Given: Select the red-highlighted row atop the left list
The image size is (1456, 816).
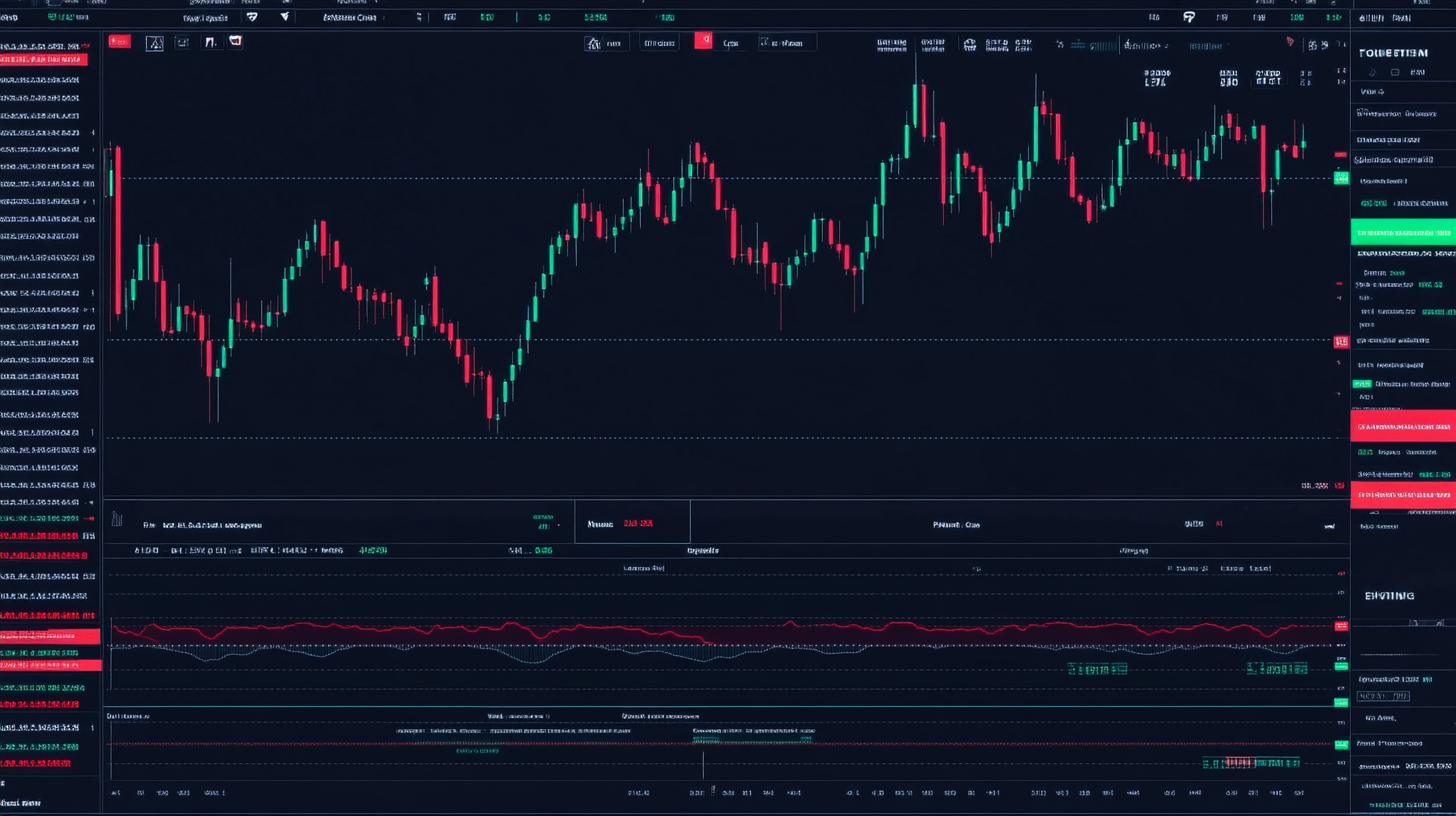Looking at the screenshot, I should click(x=44, y=60).
